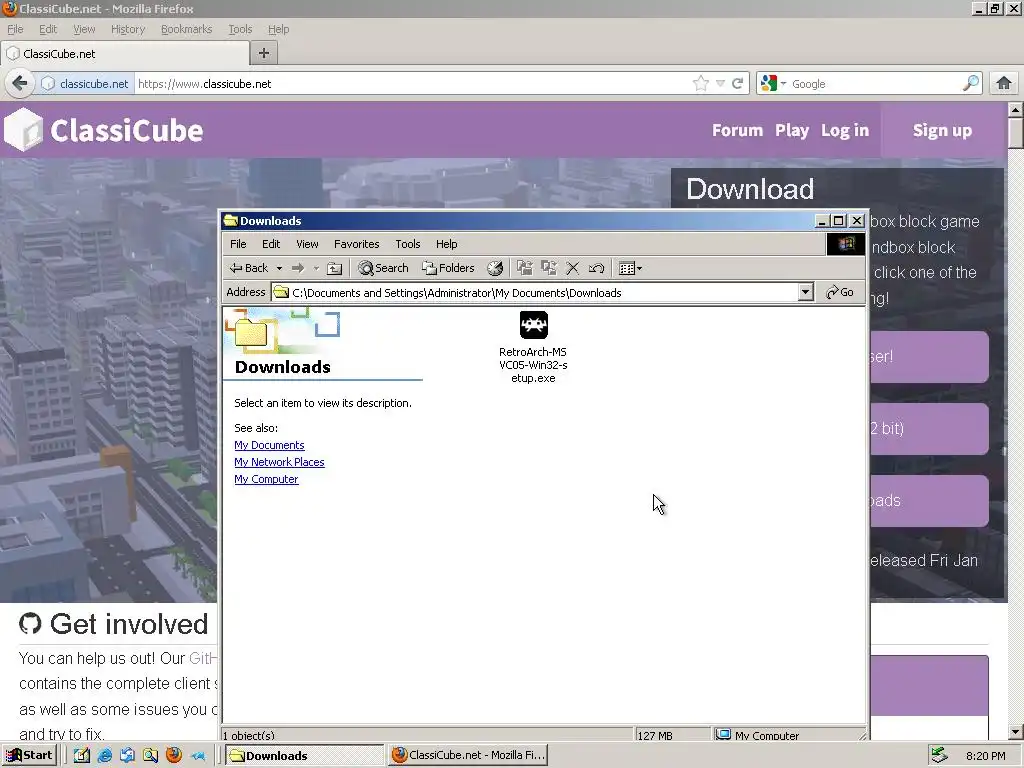Click the Explorer address path field
Image resolution: width=1024 pixels, height=768 pixels.
tap(536, 292)
